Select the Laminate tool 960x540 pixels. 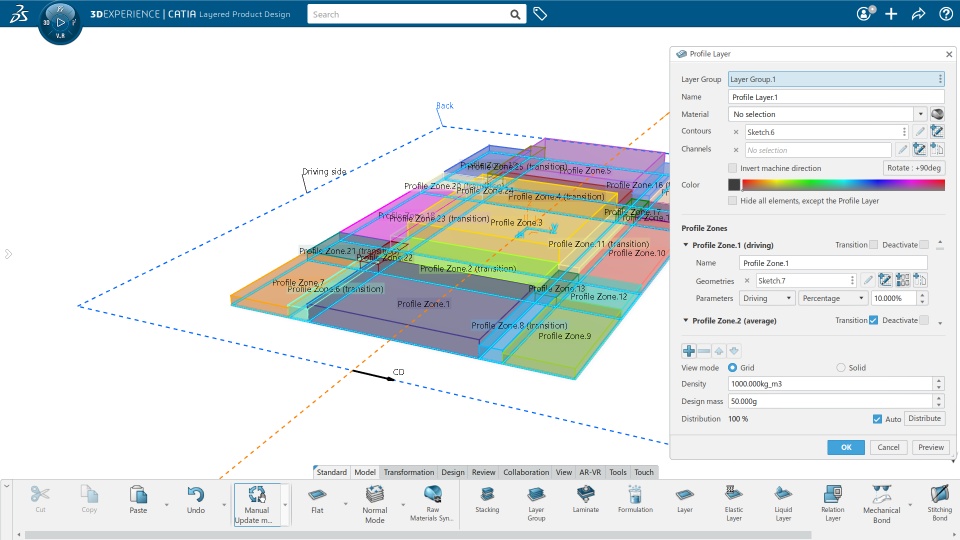coord(586,500)
